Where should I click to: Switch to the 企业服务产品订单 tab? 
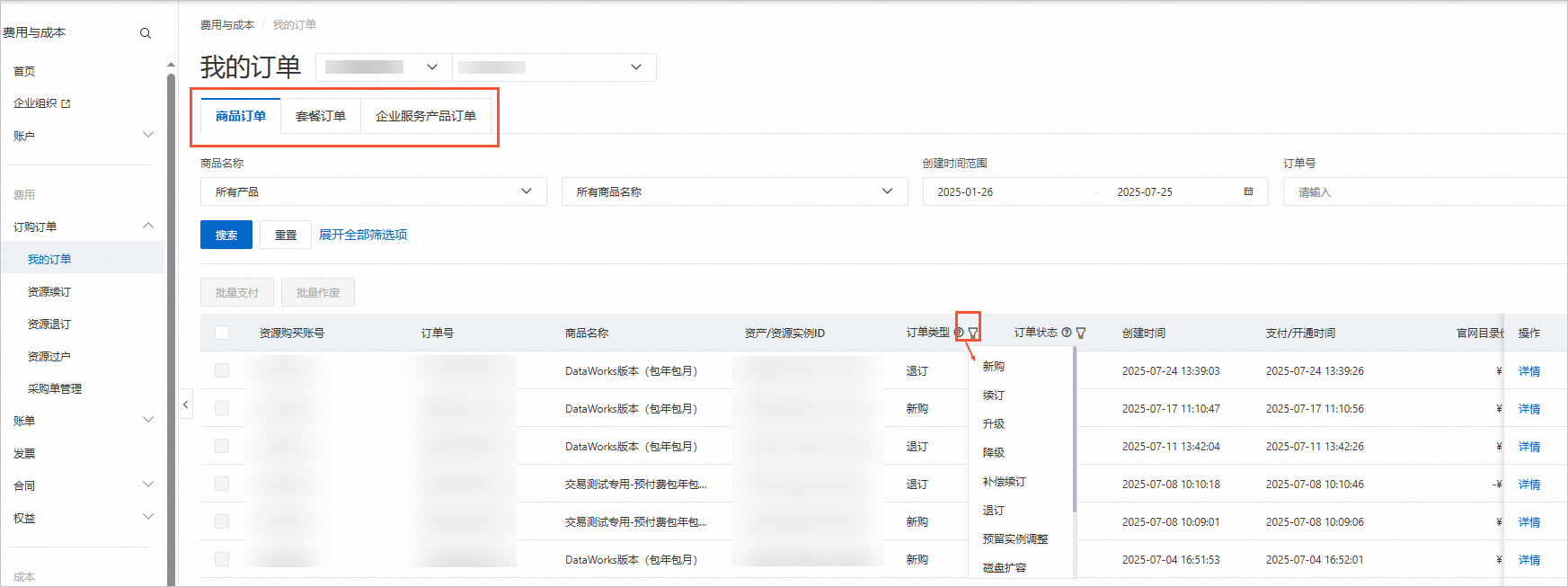coord(426,116)
